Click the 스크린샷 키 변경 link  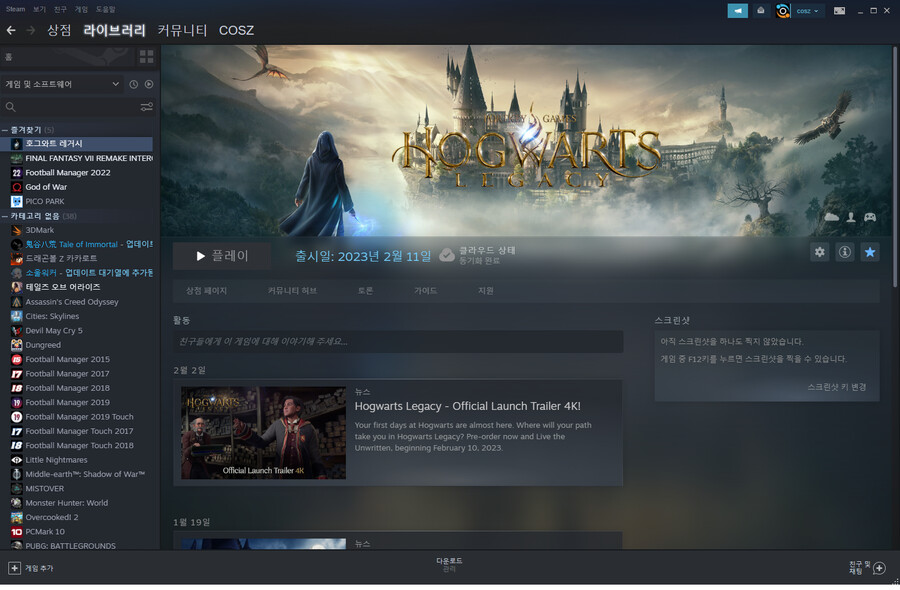(x=837, y=387)
